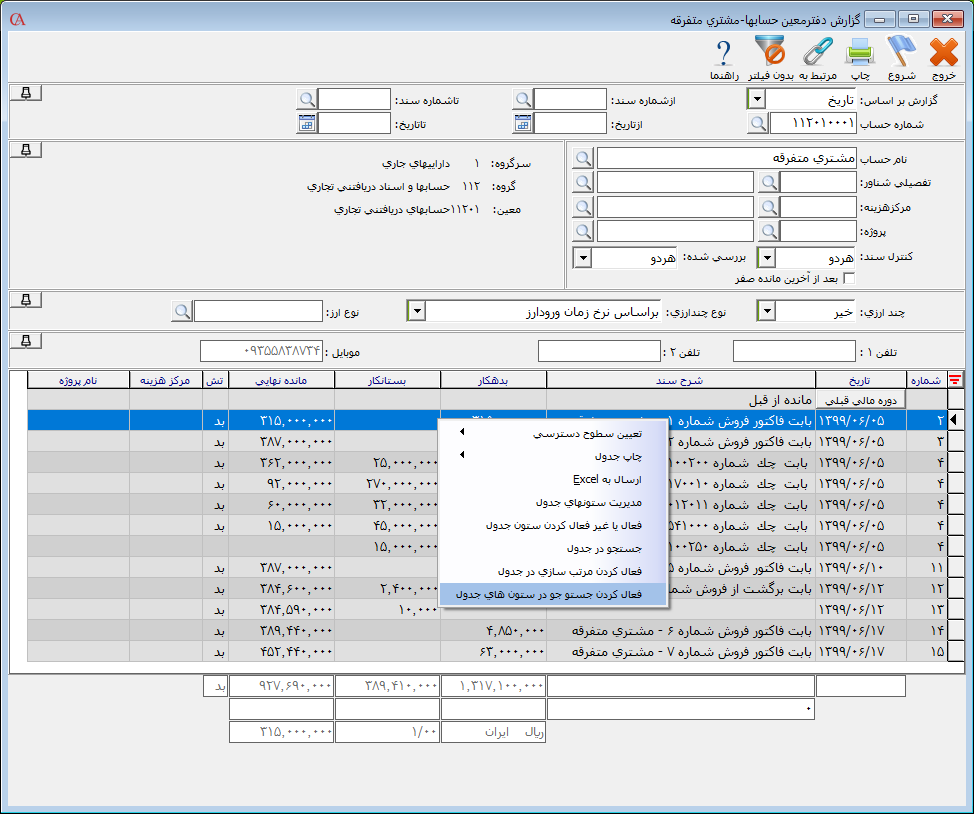
Task: Click the مرتبط به (Related) link icon
Action: tap(818, 52)
